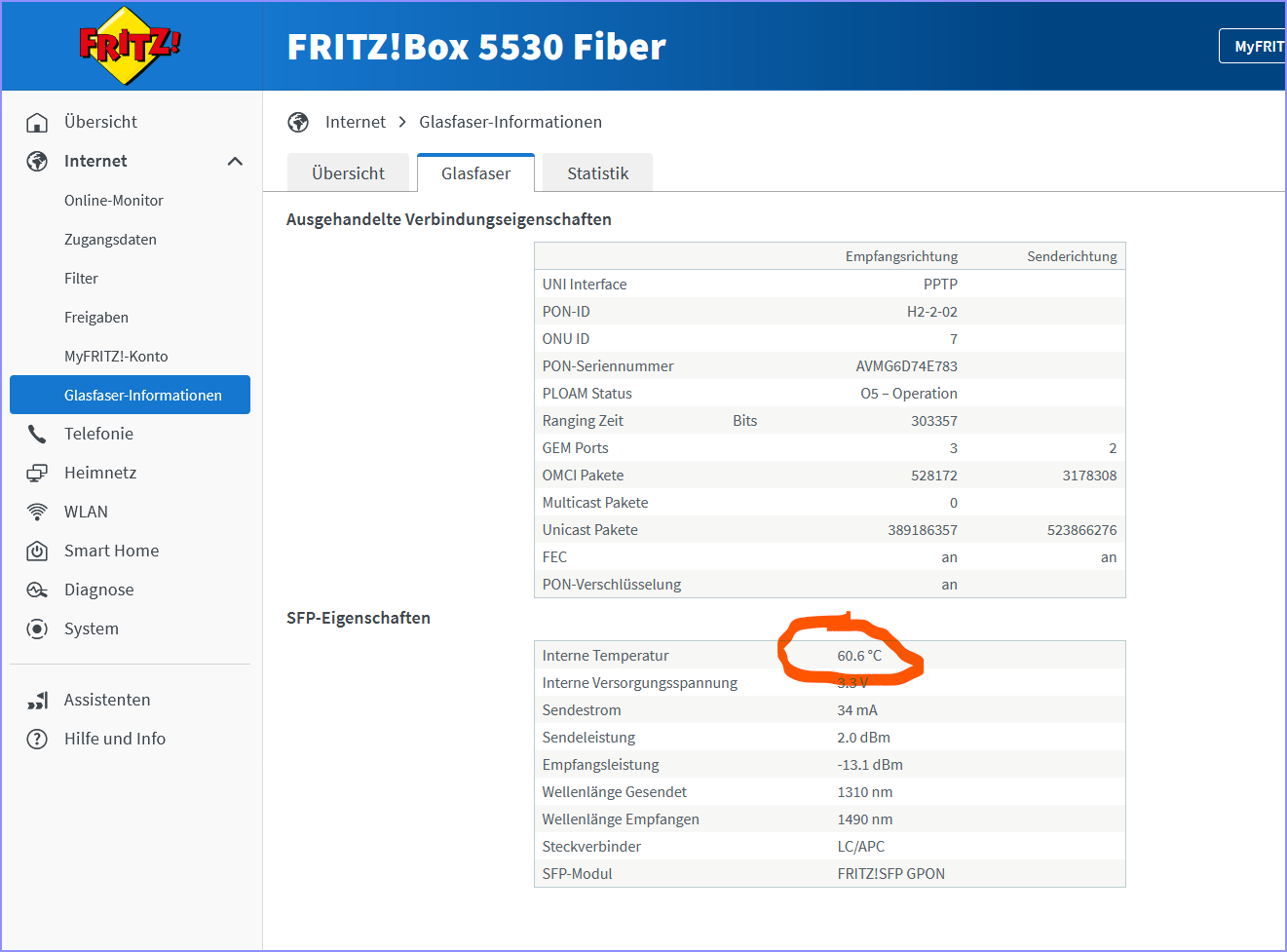
Task: Open Online-Monitor submenu item
Action: tap(114, 200)
